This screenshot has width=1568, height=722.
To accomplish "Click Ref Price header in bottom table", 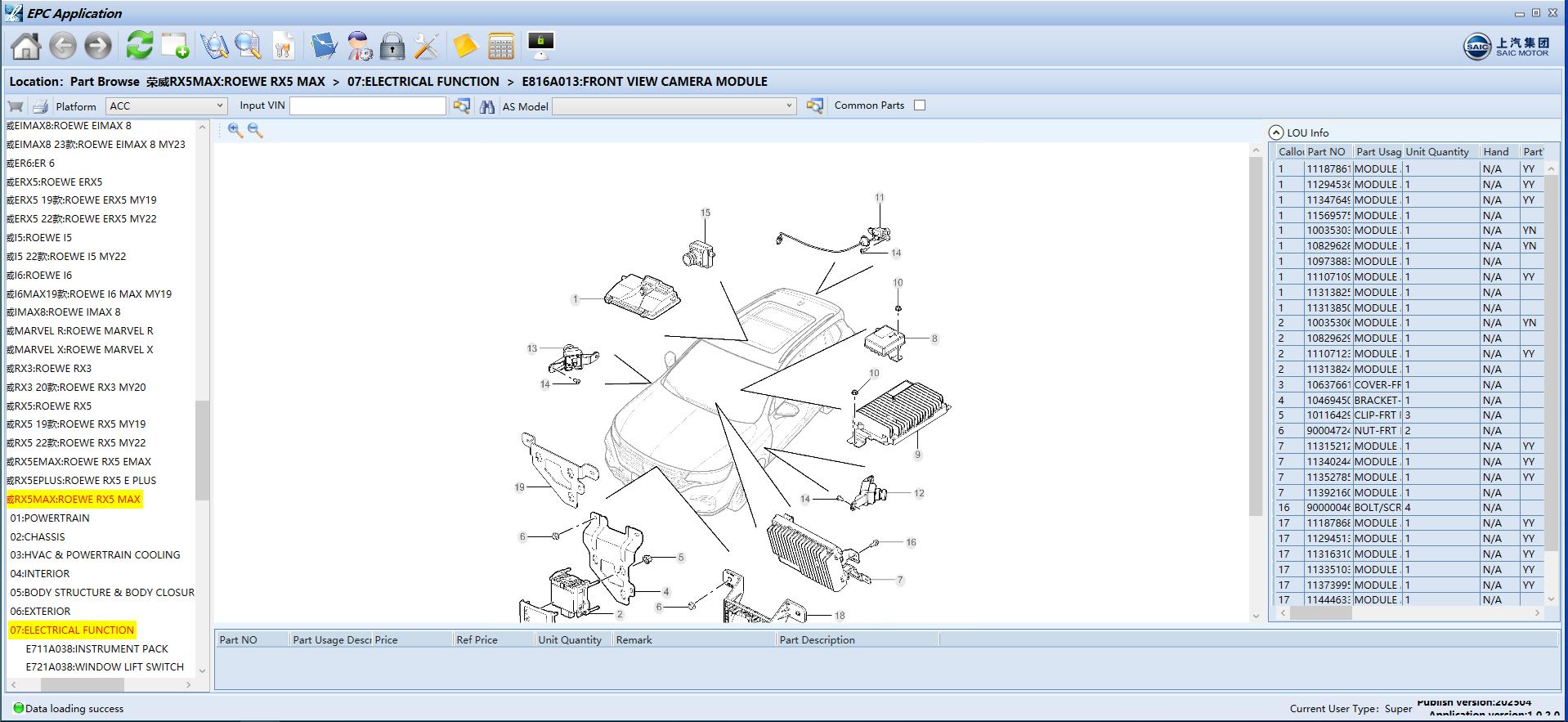I will 493,639.
